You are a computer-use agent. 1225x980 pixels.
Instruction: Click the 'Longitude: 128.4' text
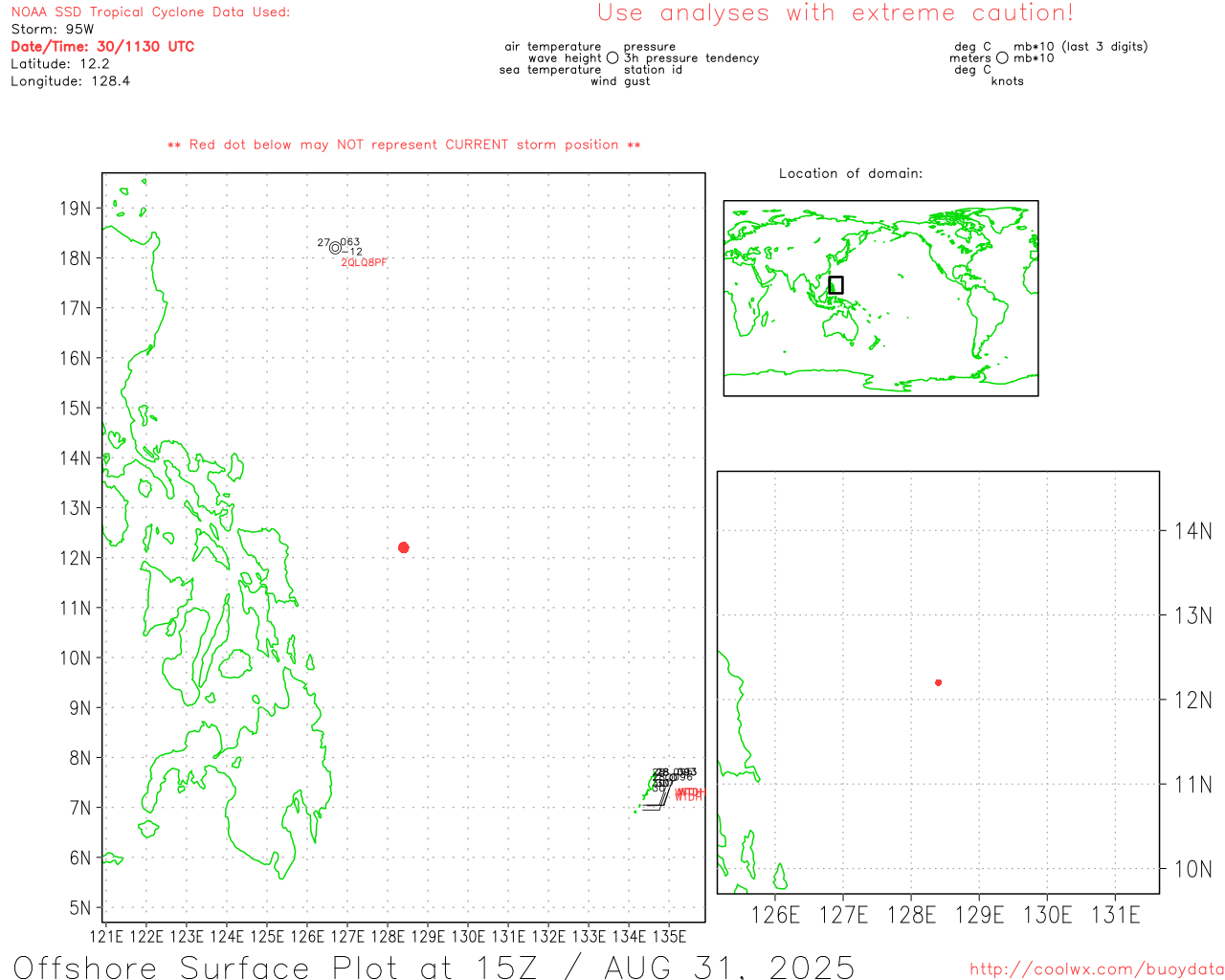pyautogui.click(x=70, y=81)
